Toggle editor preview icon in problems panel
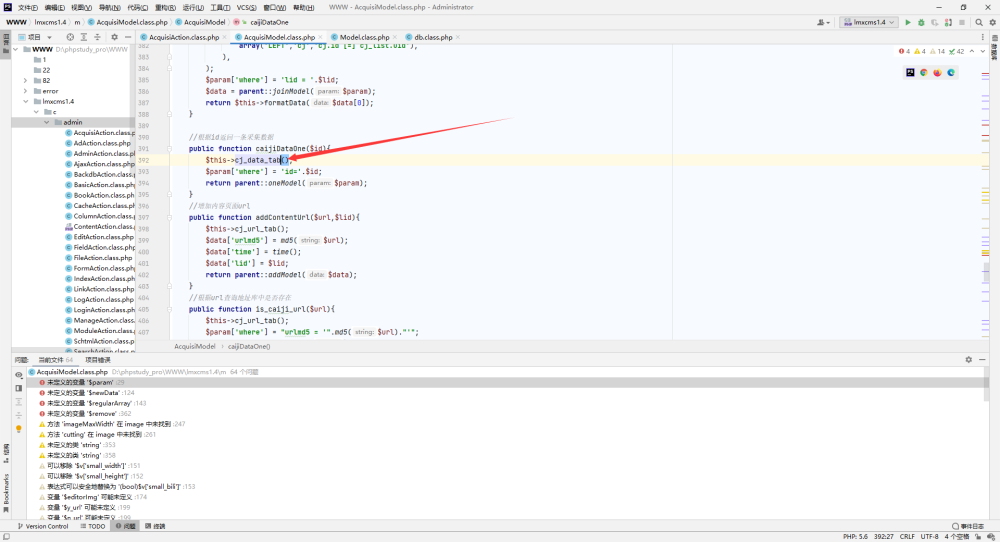 [18, 388]
